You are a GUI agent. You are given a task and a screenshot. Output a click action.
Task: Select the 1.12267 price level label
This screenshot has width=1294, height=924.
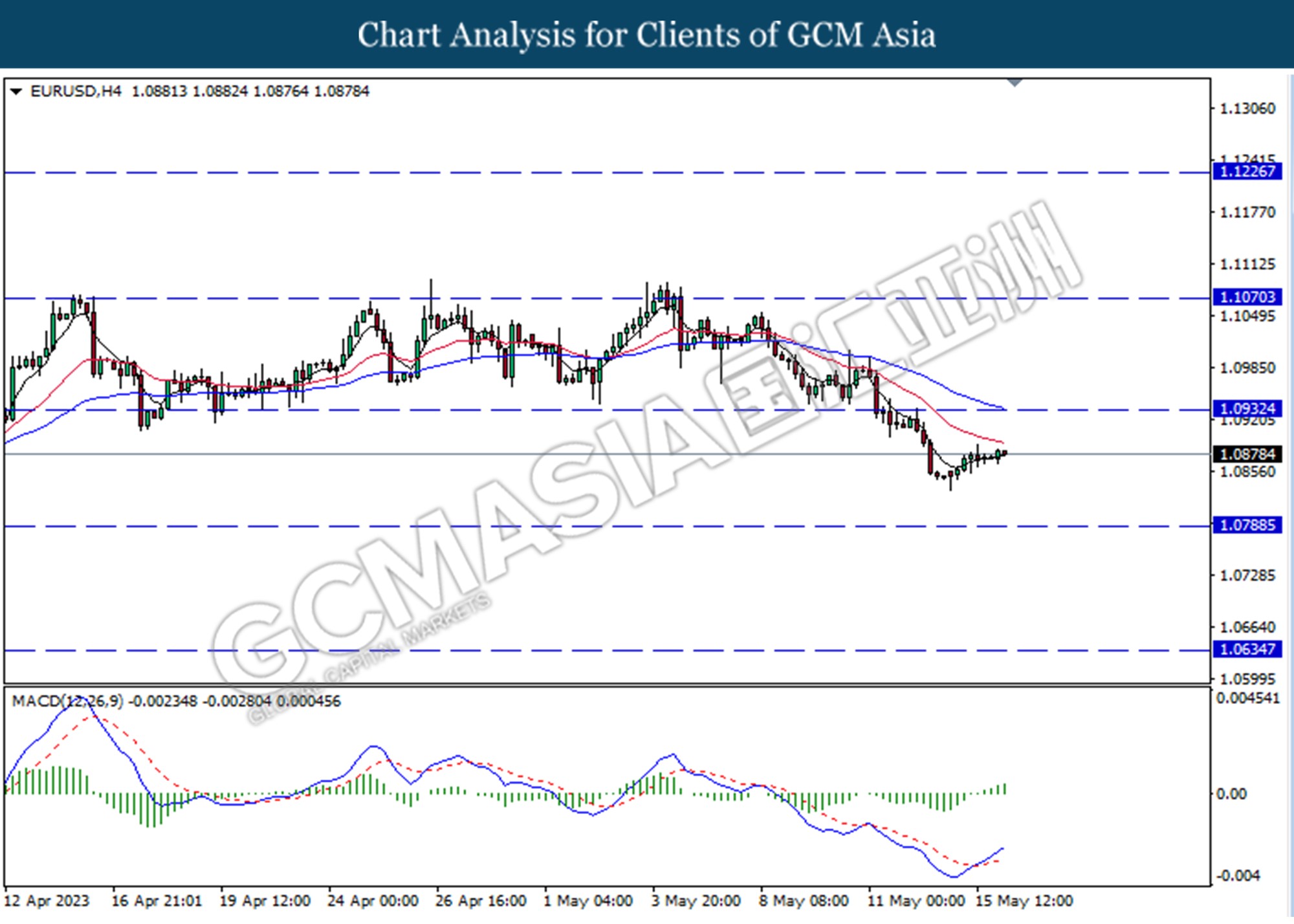1247,171
